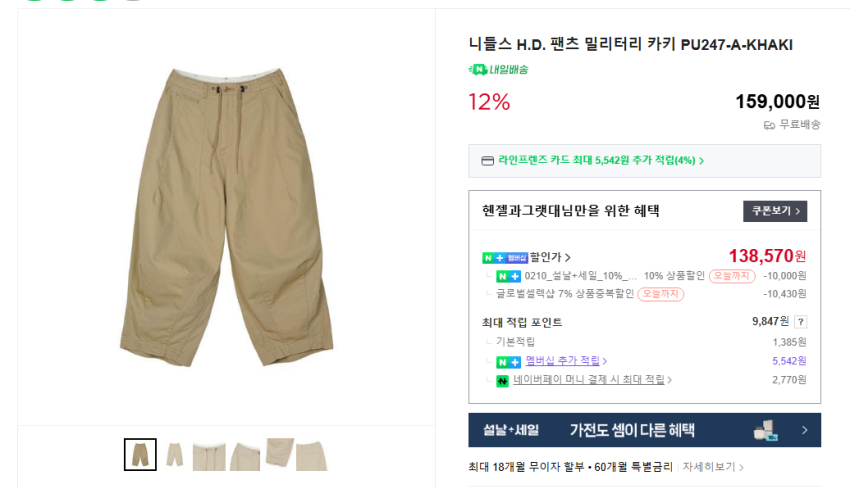Expand the 할인가 details chevron
This screenshot has height=489, width=850.
pos(568,258)
